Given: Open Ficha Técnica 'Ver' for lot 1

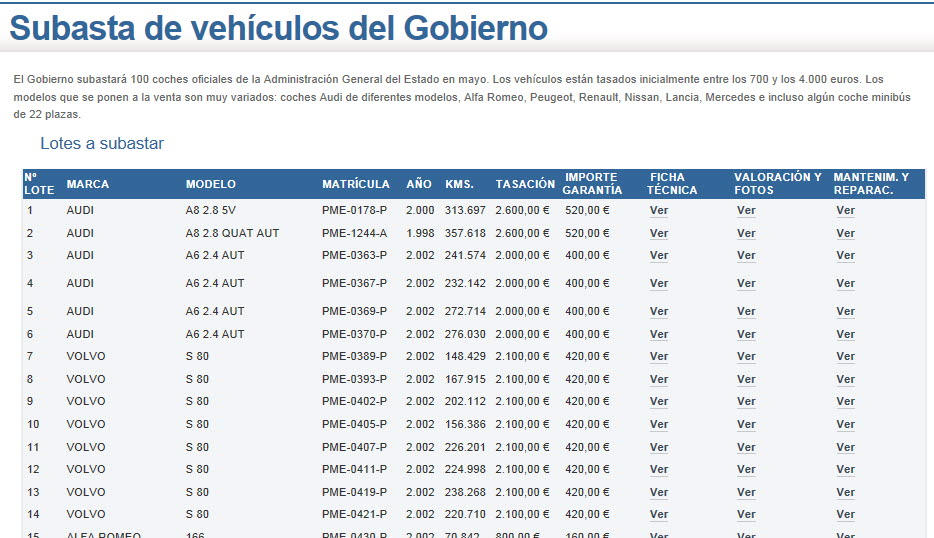Looking at the screenshot, I should (x=658, y=210).
